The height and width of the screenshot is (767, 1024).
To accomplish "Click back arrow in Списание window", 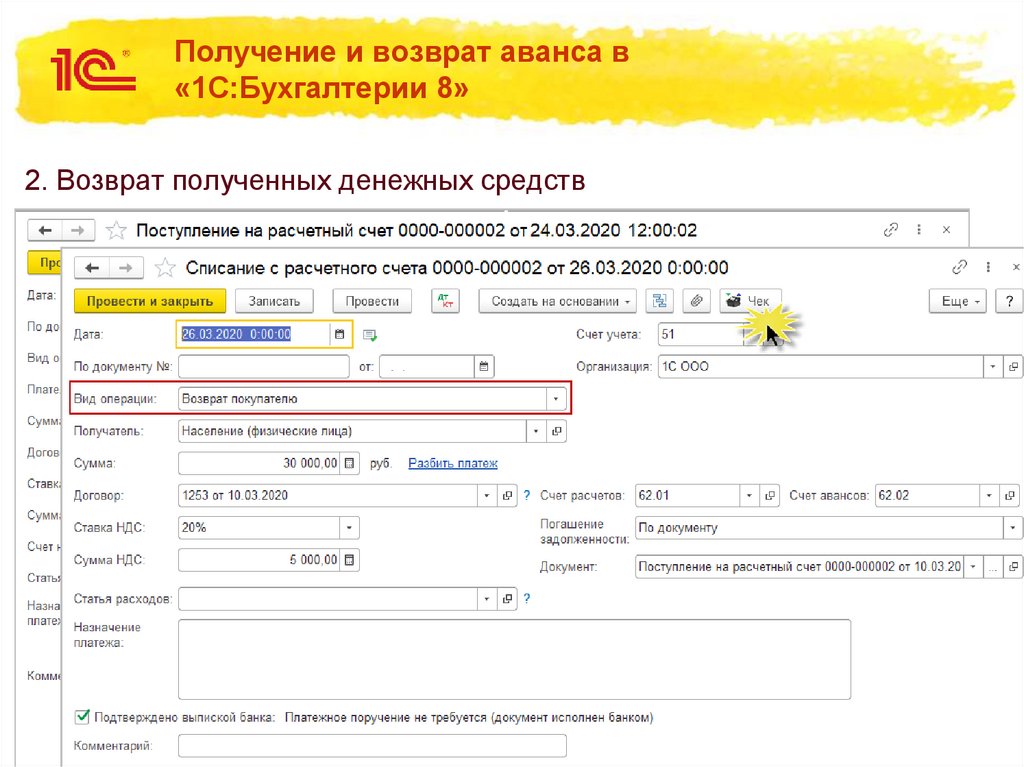I will (x=92, y=268).
